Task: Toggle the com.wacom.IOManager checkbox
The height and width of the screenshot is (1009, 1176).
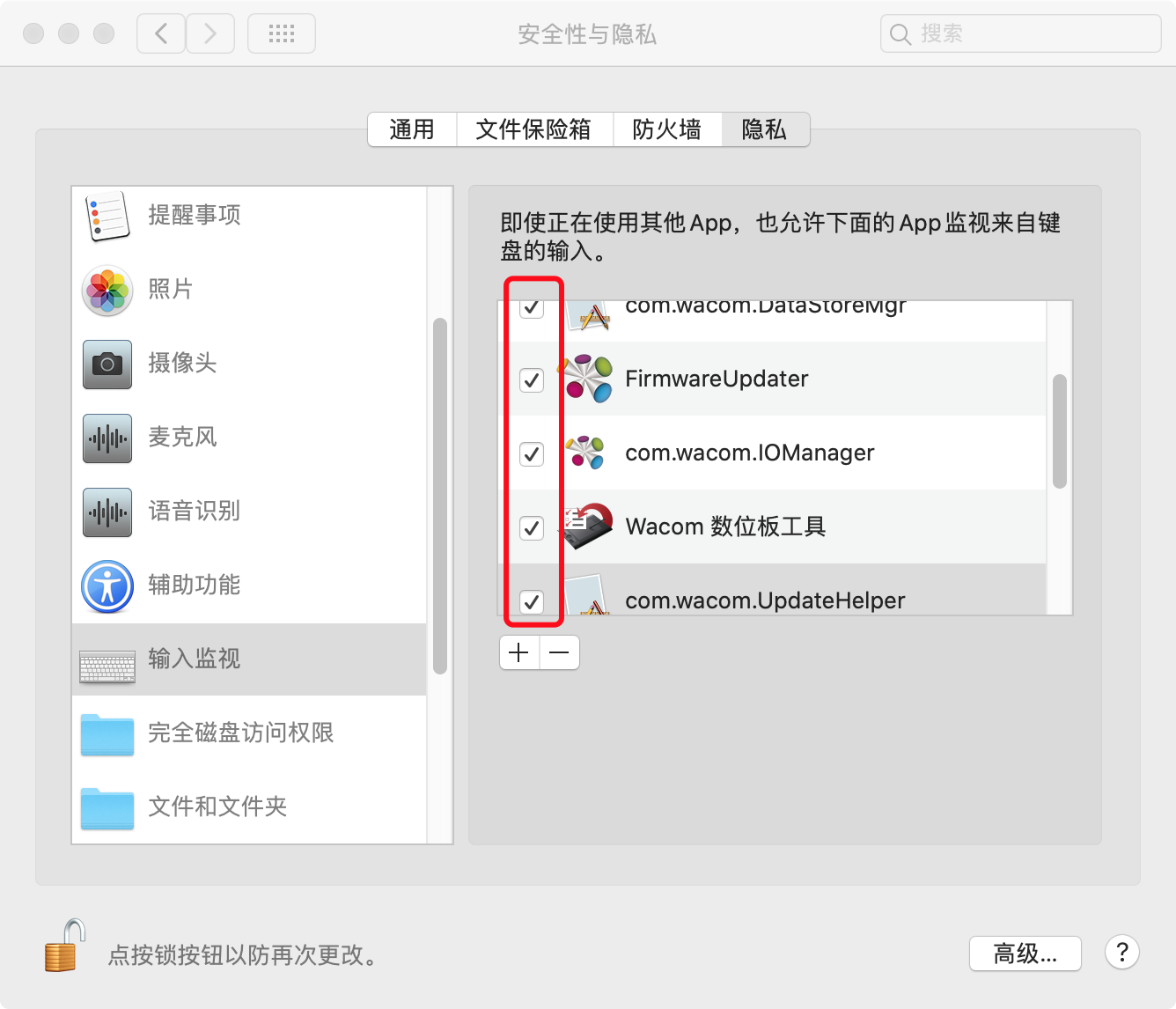Action: [x=532, y=454]
